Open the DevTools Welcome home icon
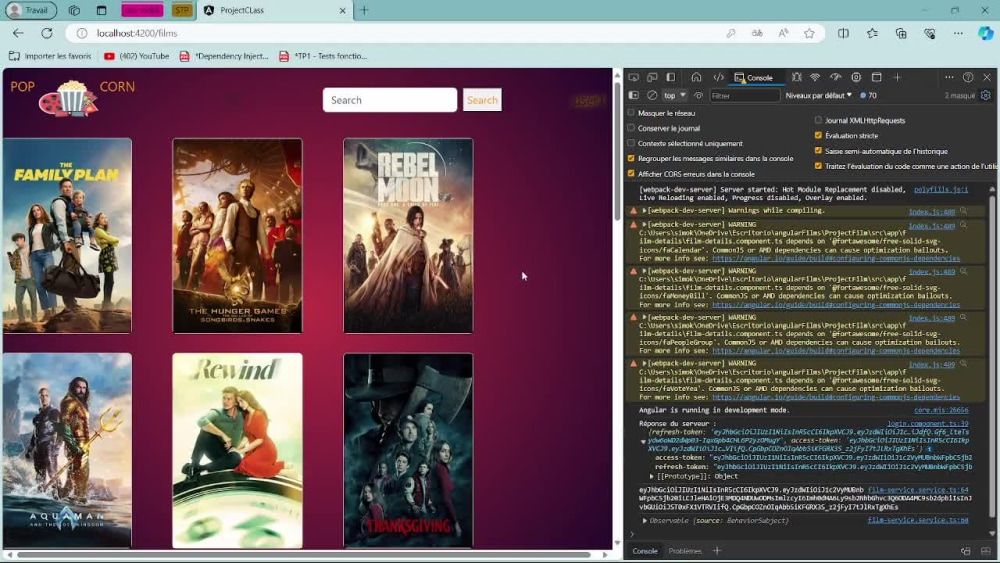This screenshot has width=1000, height=563. (696, 77)
